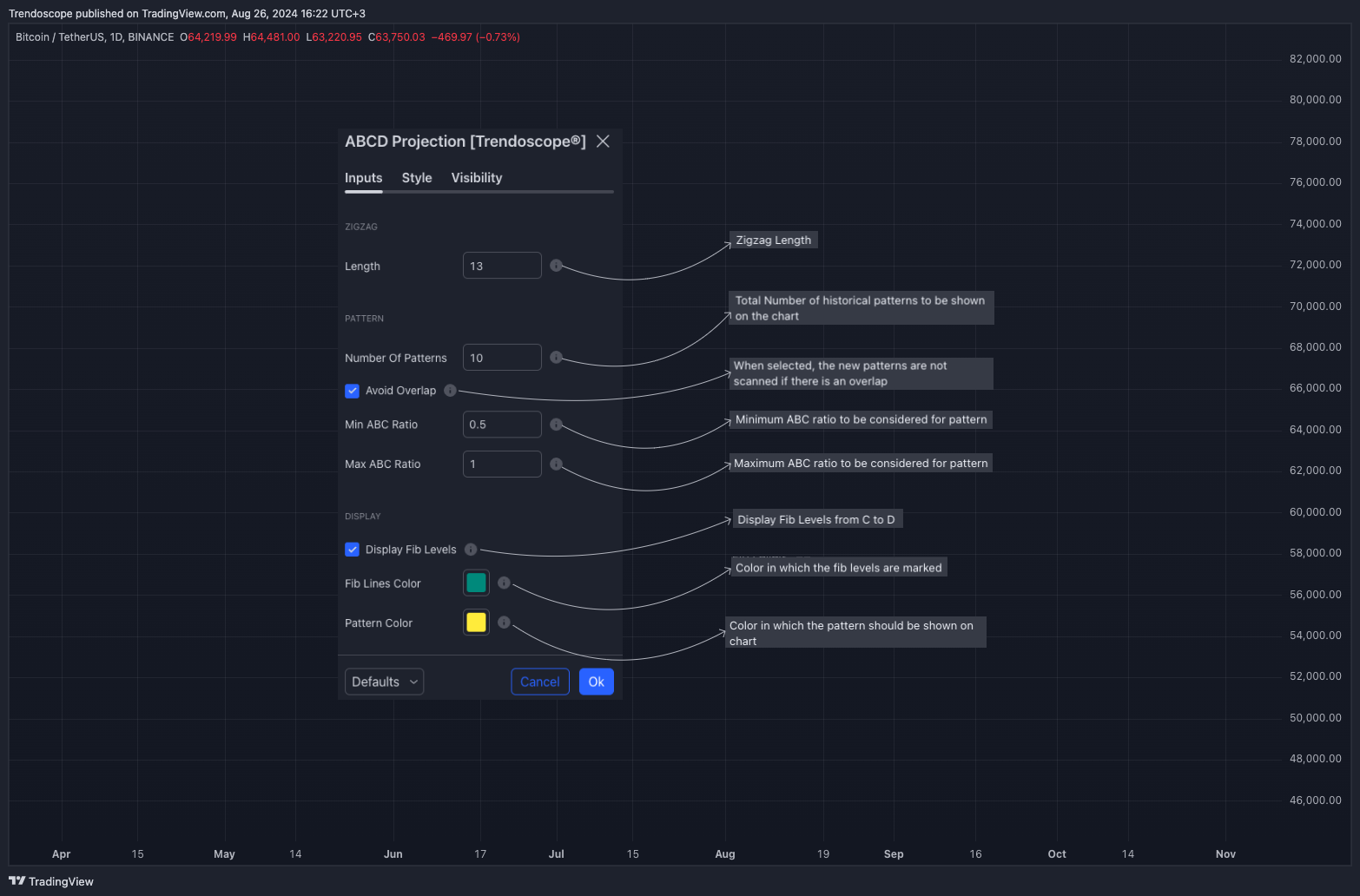Click info icon beside Number Of Patterns
The height and width of the screenshot is (896, 1360).
click(x=556, y=358)
